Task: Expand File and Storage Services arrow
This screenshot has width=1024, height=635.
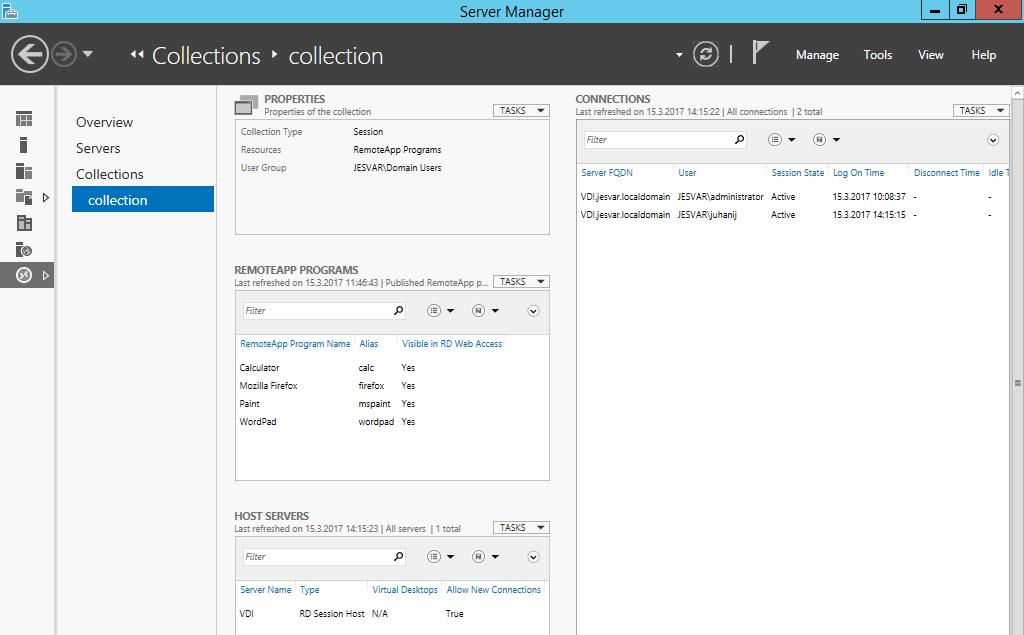Action: click(x=46, y=197)
